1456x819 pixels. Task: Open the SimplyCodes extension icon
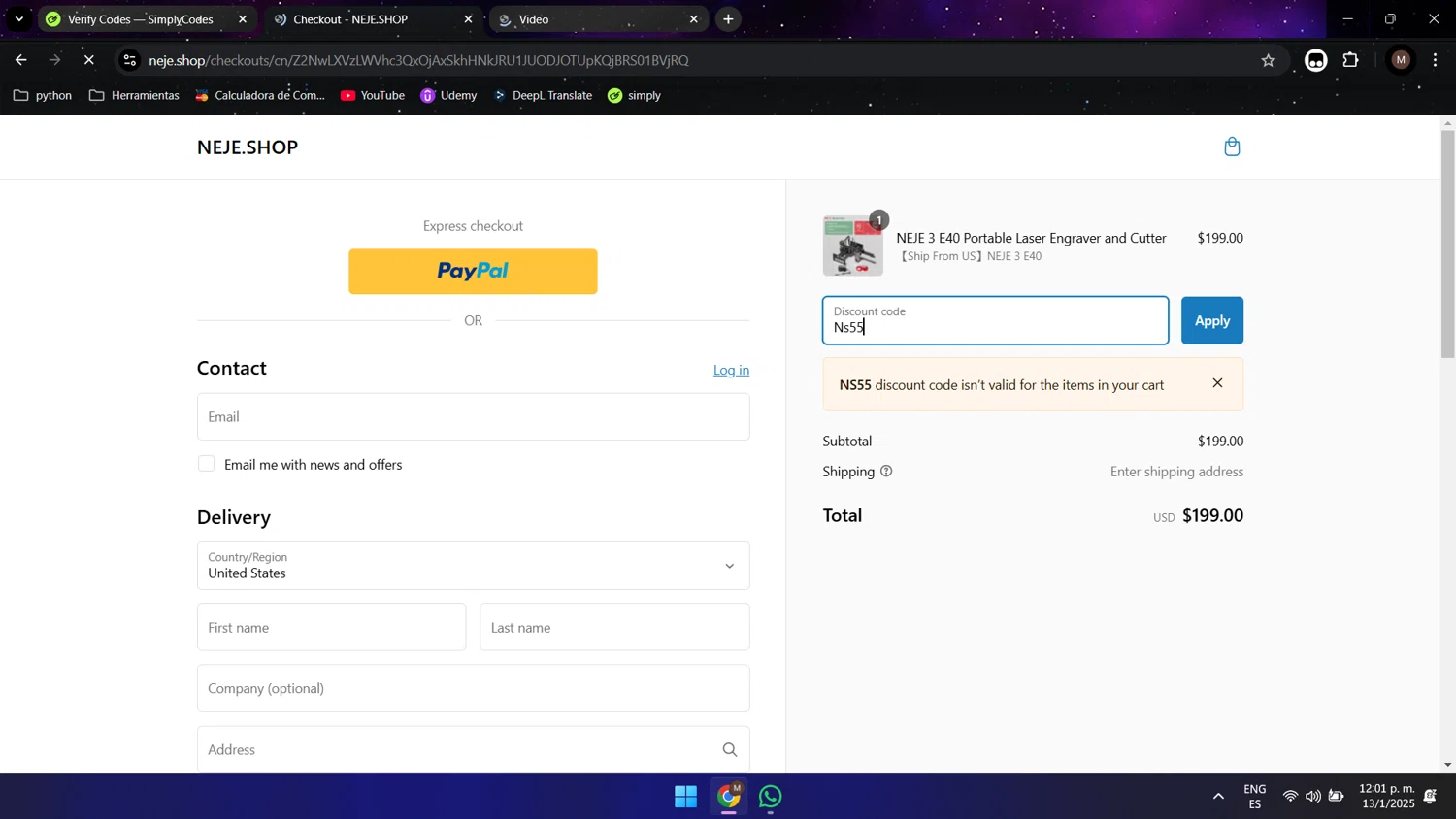click(x=1315, y=60)
